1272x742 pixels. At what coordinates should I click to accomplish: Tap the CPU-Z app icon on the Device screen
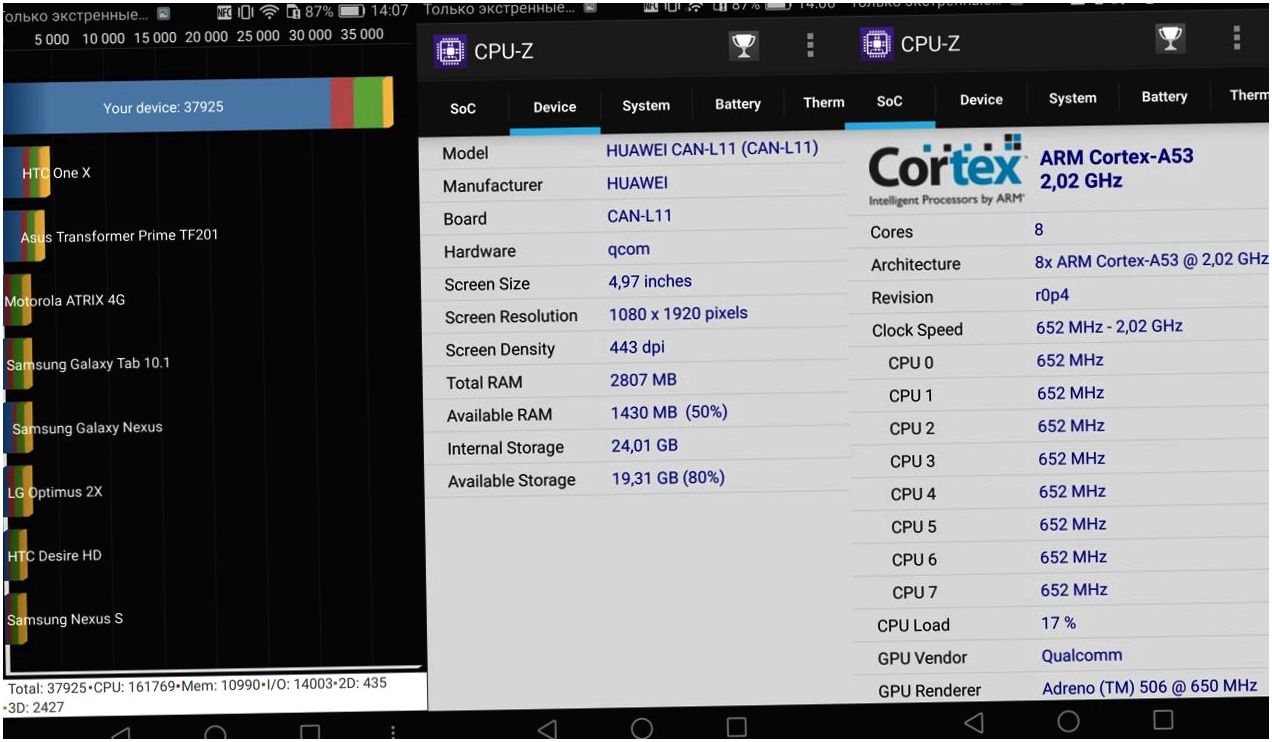(451, 50)
